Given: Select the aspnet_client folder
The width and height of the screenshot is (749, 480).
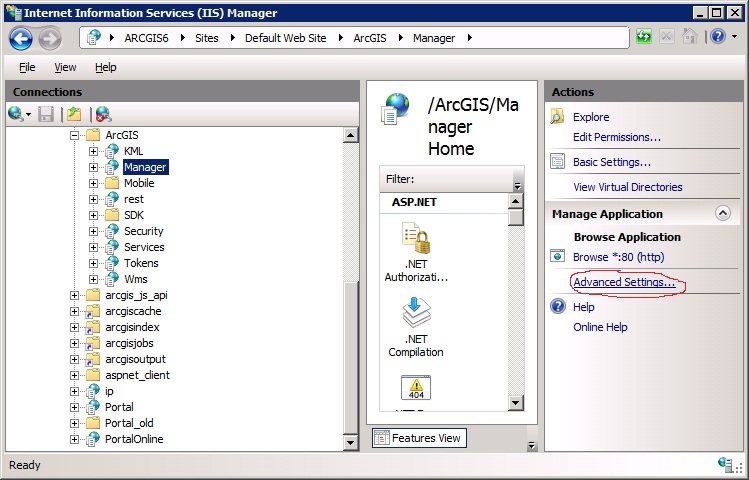Looking at the screenshot, I should (137, 375).
